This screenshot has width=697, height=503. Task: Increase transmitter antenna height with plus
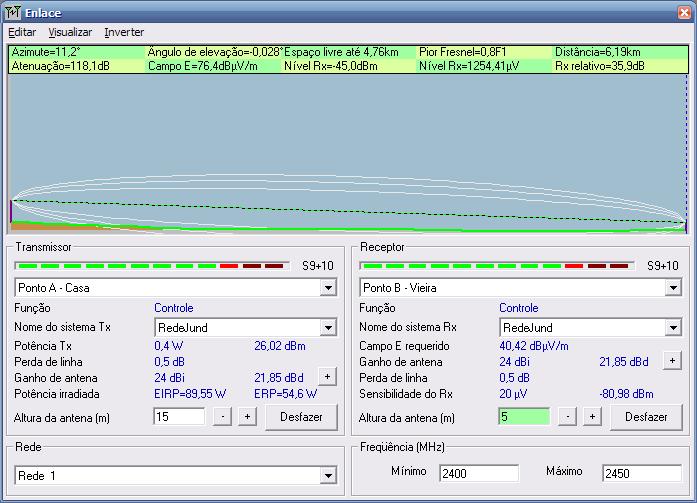click(246, 417)
